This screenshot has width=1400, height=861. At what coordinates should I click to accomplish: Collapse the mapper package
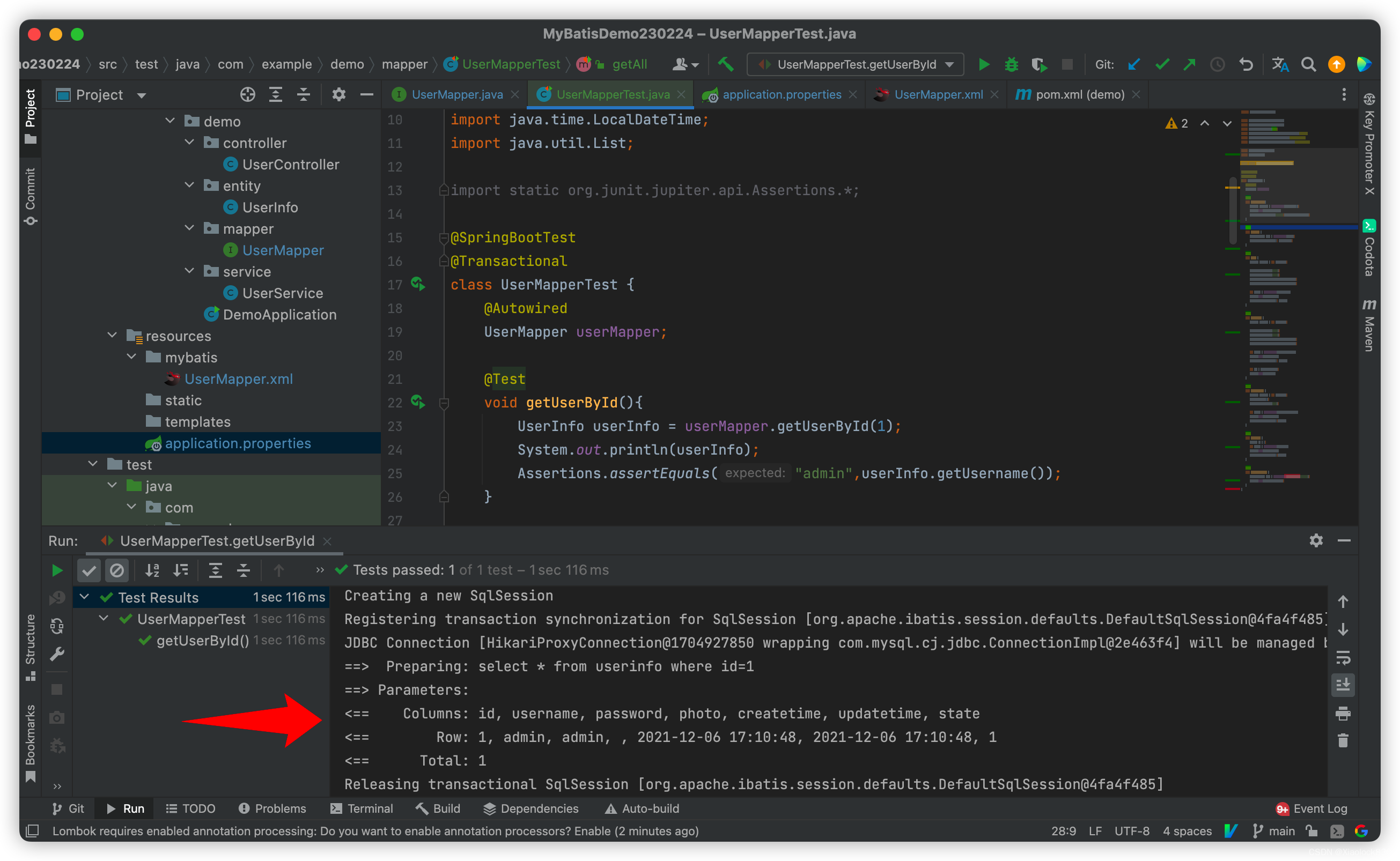tap(189, 228)
